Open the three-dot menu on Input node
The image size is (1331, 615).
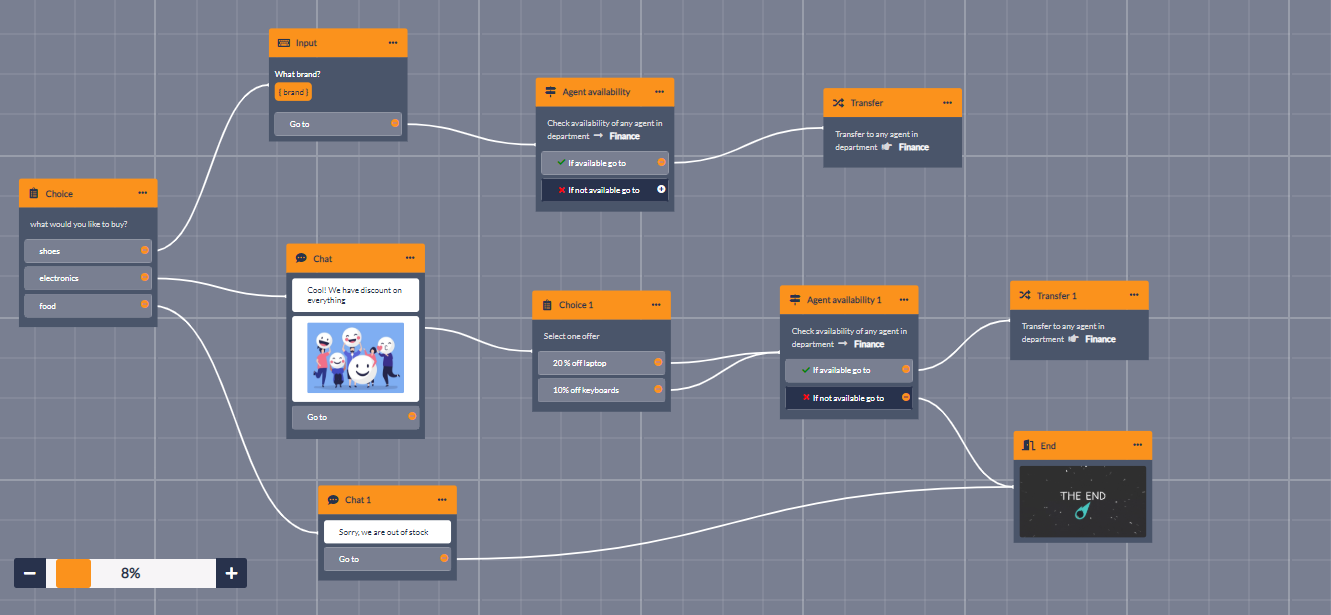pyautogui.click(x=393, y=43)
